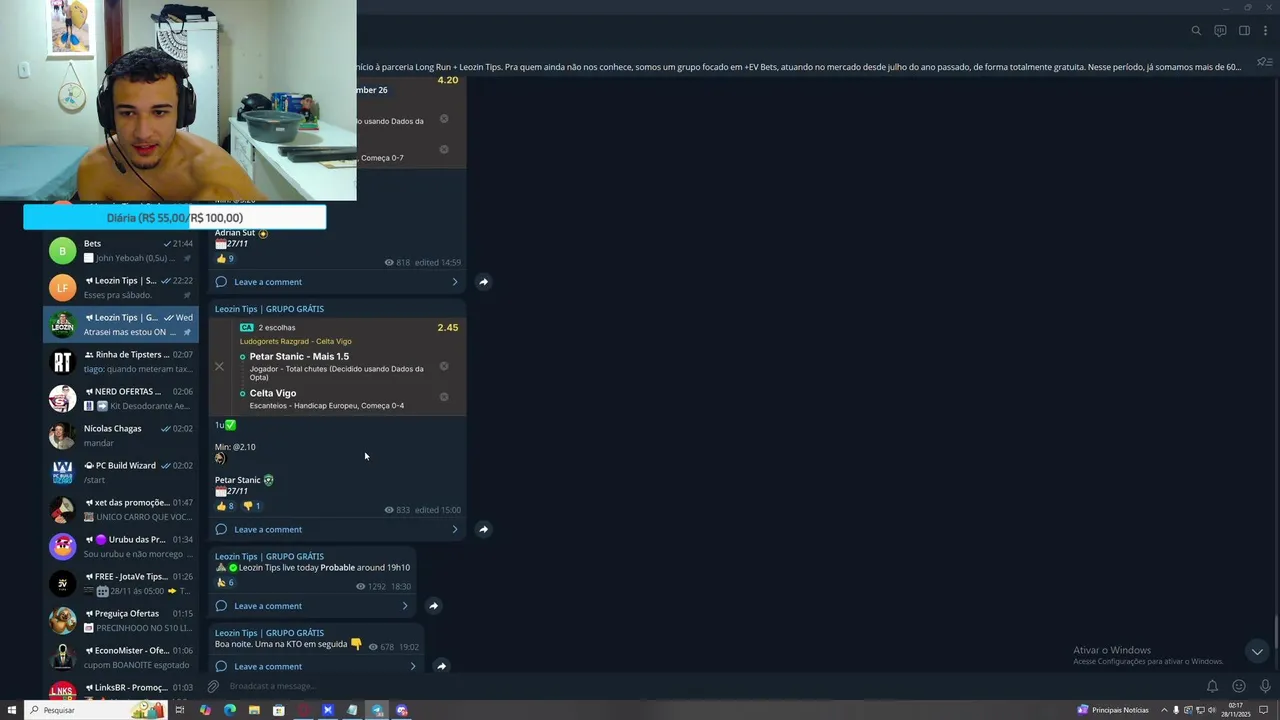Viewport: 1280px width, 720px height.
Task: Open the Bets chat
Action: (x=121, y=250)
